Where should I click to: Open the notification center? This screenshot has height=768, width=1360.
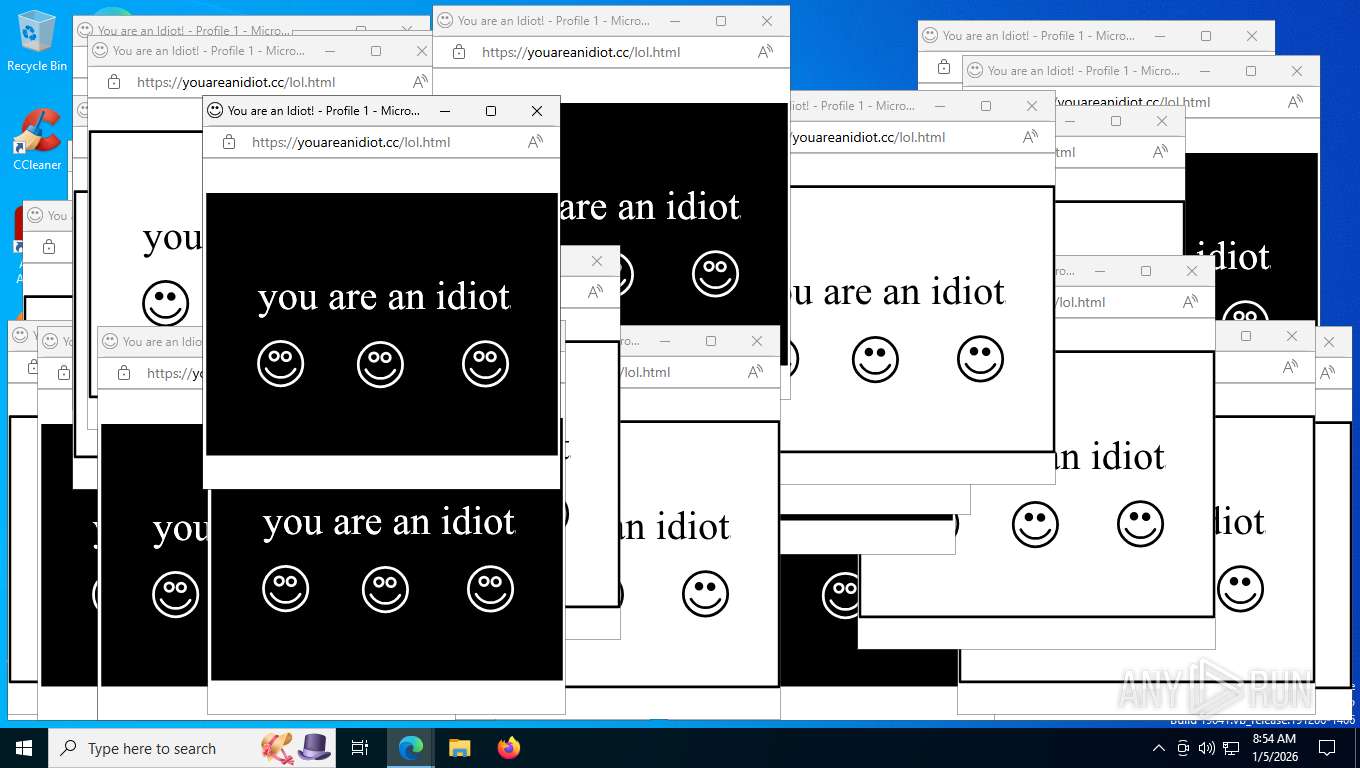point(1327,748)
